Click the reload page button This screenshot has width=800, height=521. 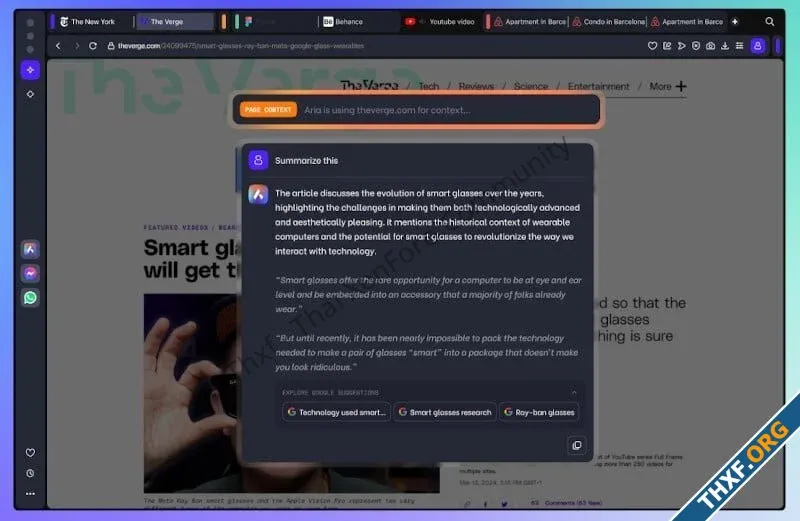[93, 46]
